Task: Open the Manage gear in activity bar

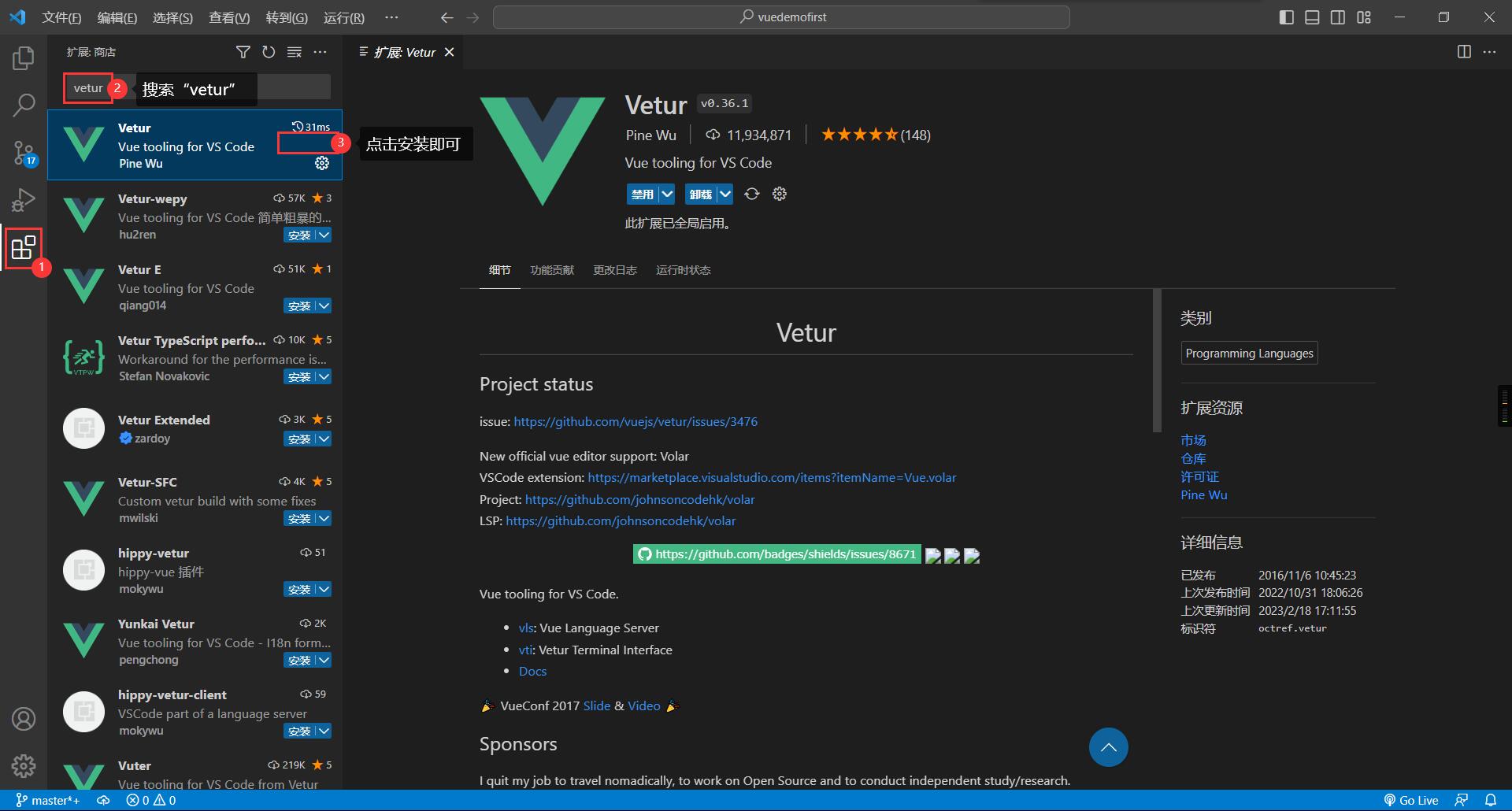Action: click(x=24, y=765)
